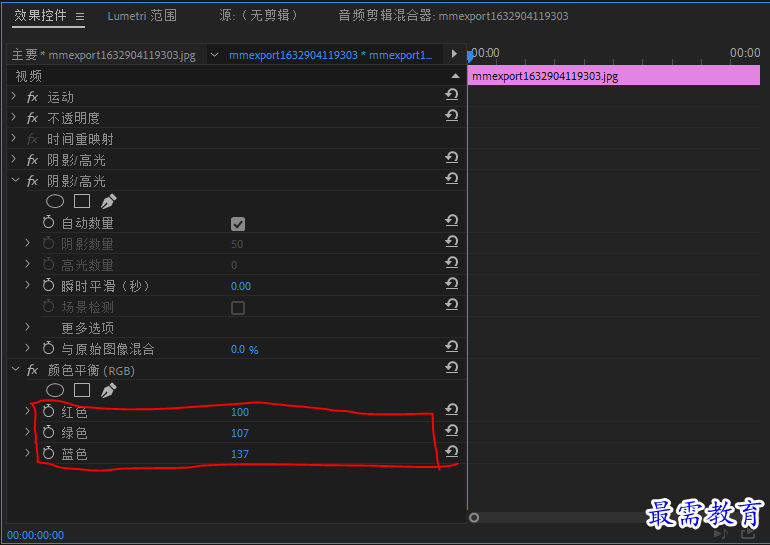Toggle animation stopwatch for 红色

point(48,411)
